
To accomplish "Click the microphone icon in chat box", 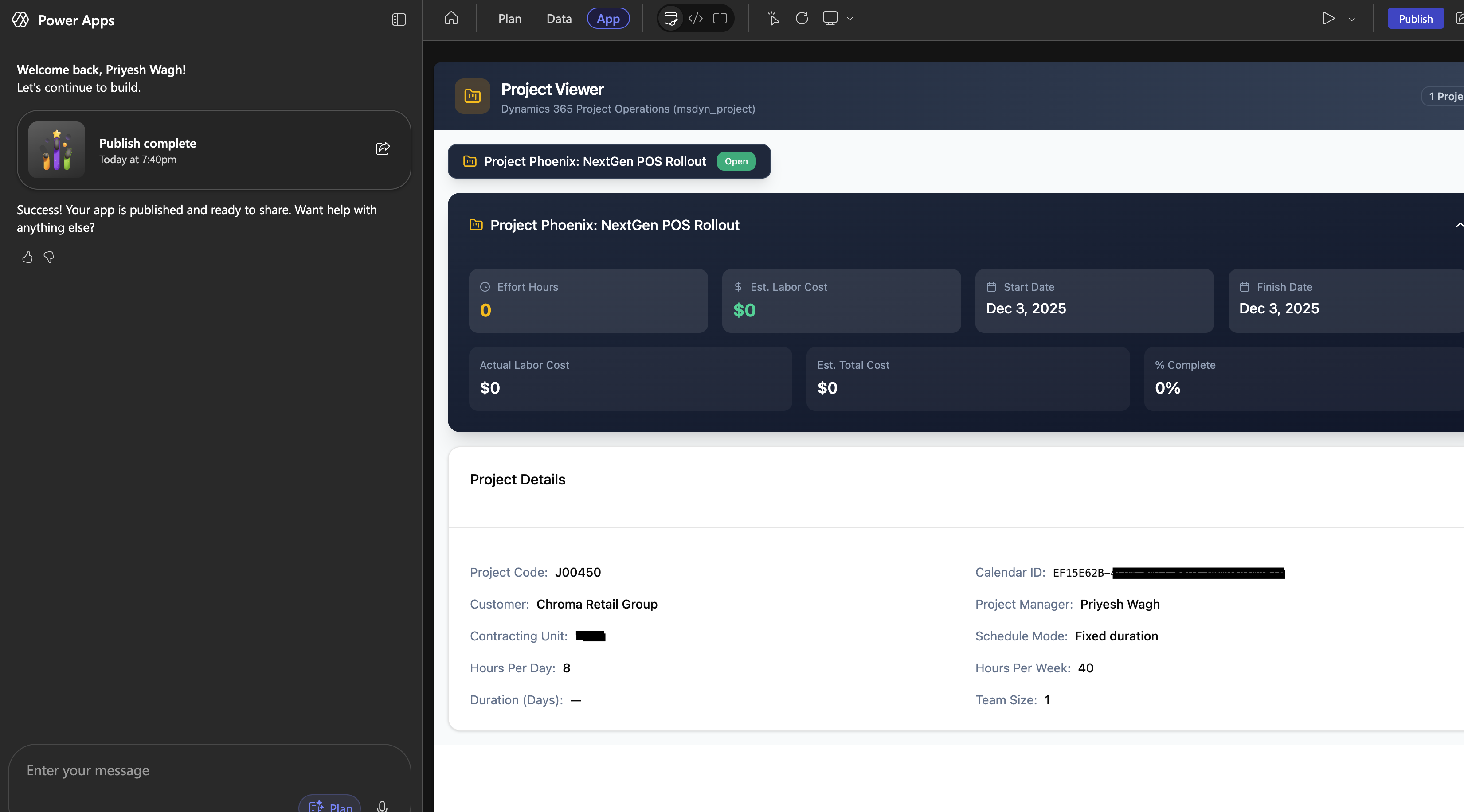I will [382, 806].
